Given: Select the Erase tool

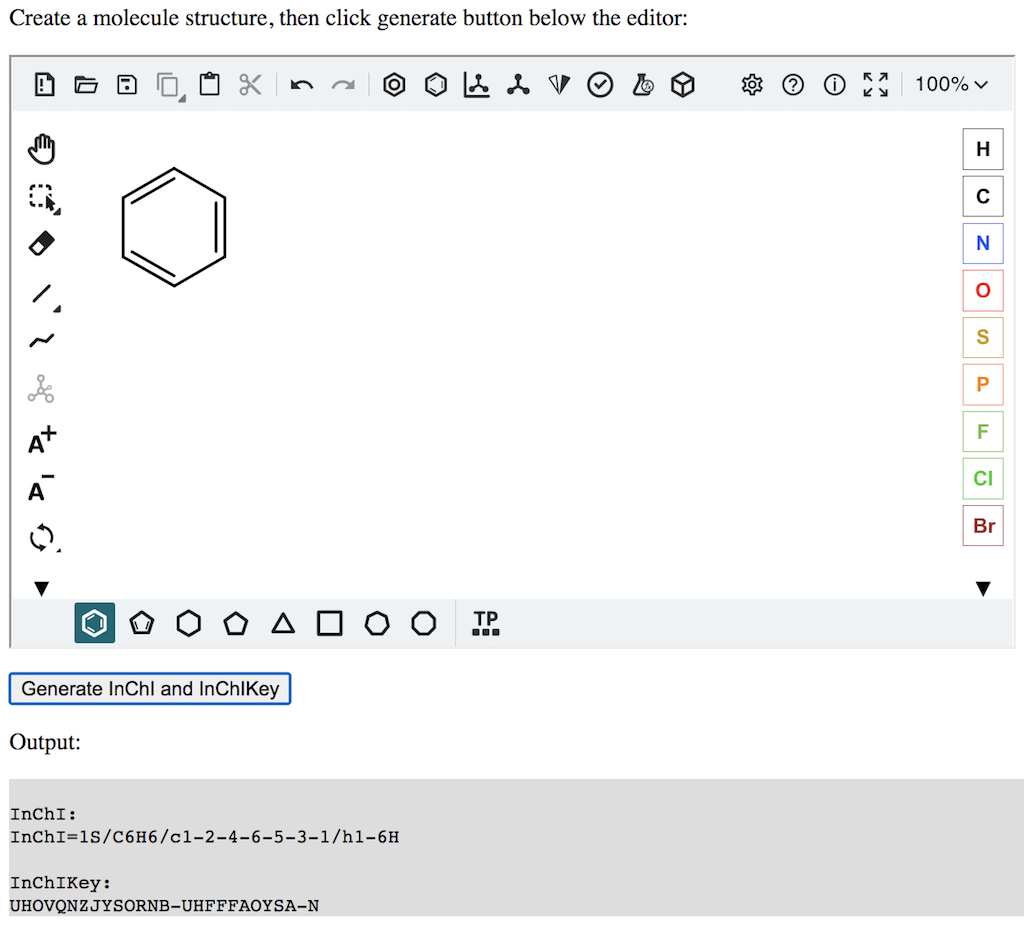Looking at the screenshot, I should (41, 243).
